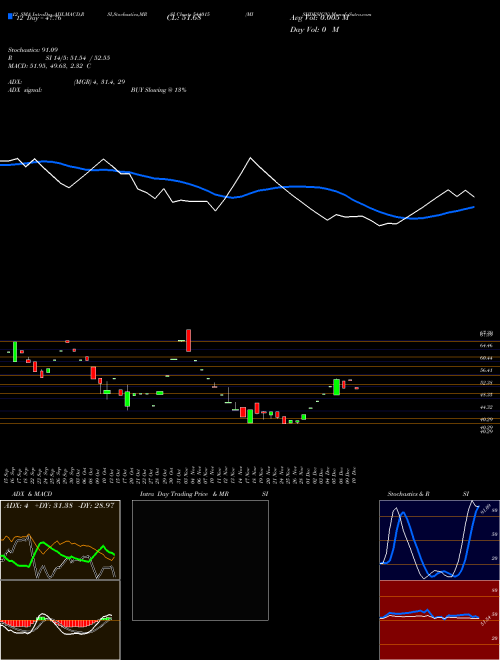Click the (MGR) 4, 31.4, 29 ADX values

tap(99, 82)
